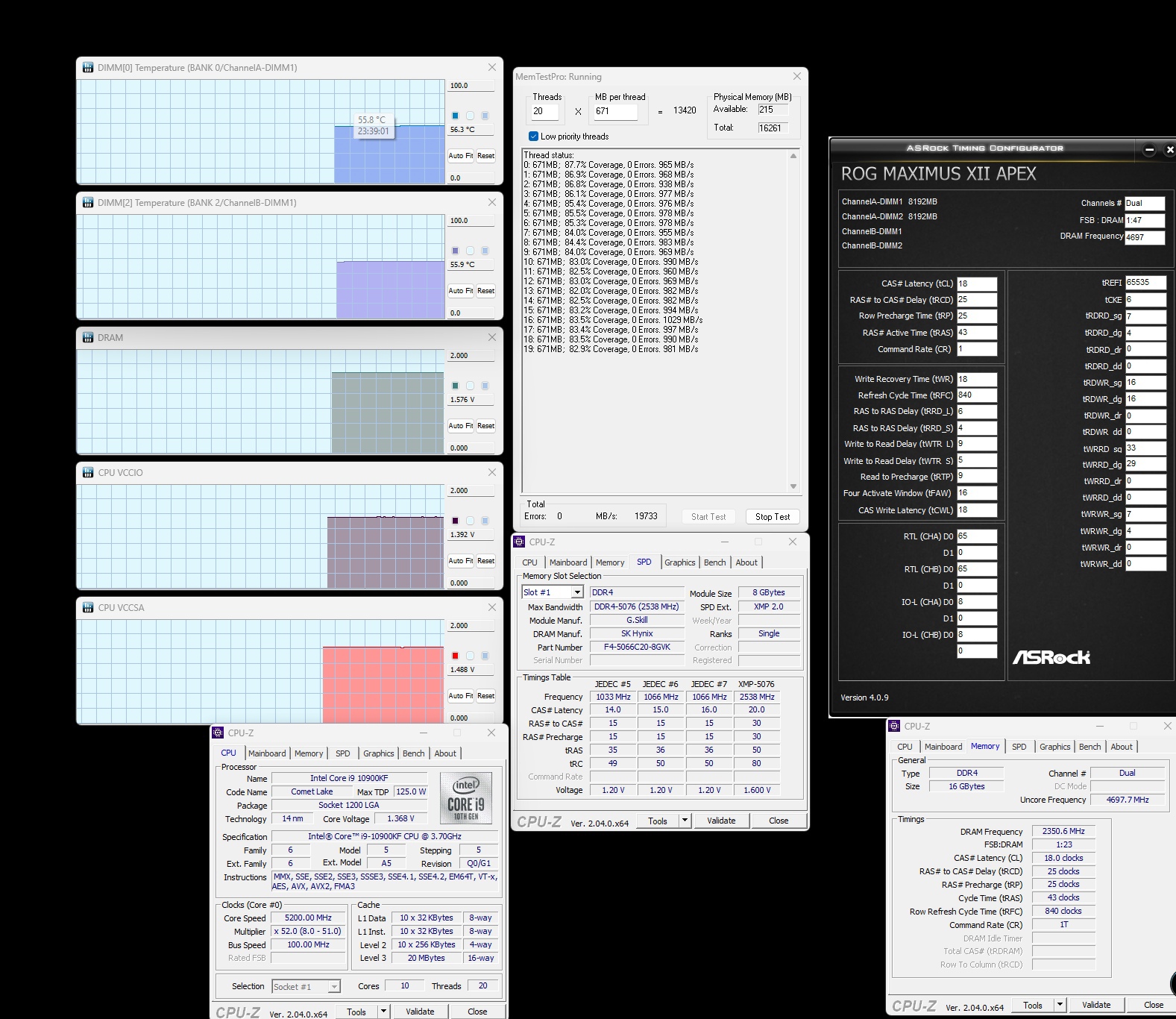Click the Refresh Cycle Time (tRFC) field
1176x1019 pixels.
[977, 395]
